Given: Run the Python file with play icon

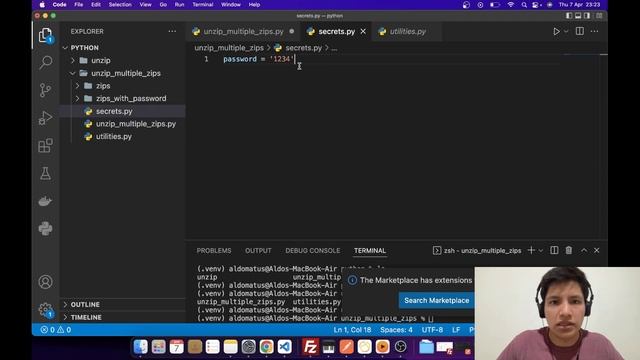Looking at the screenshot, I should click(x=556, y=31).
